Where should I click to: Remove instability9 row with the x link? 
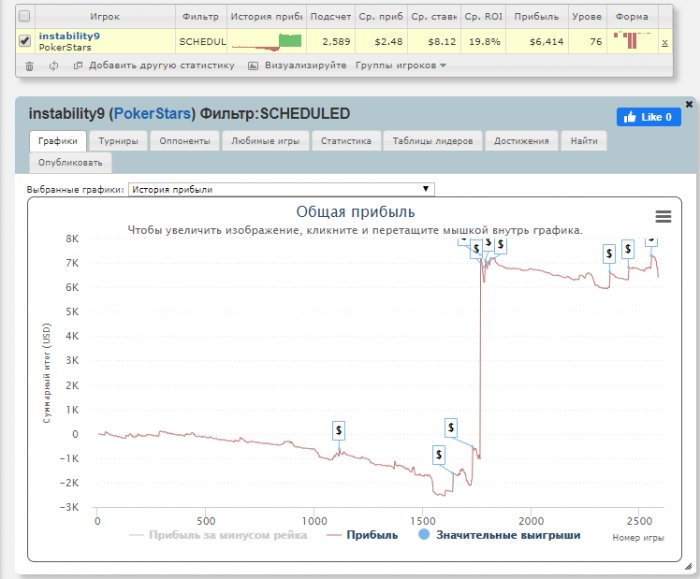coord(665,42)
